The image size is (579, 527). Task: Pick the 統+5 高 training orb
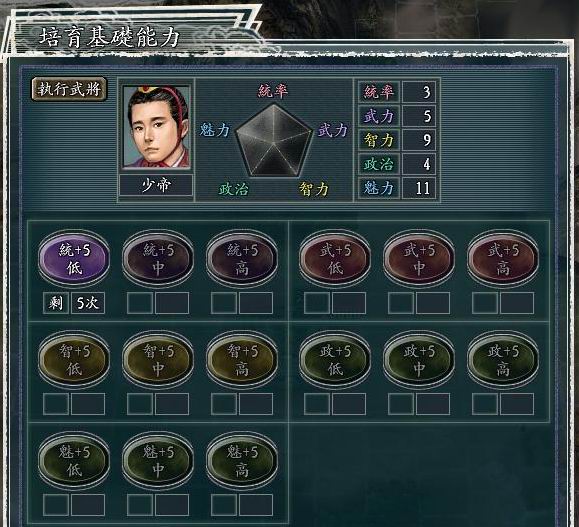tap(242, 258)
